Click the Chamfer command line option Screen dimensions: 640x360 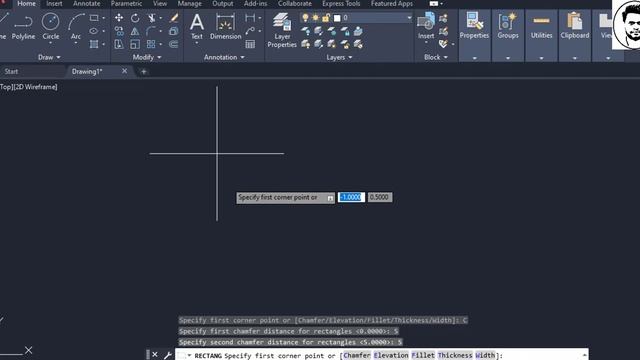pos(357,355)
